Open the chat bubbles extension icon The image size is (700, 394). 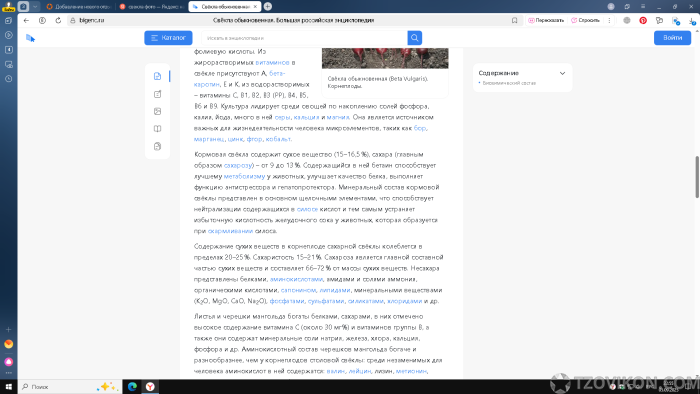(659, 21)
